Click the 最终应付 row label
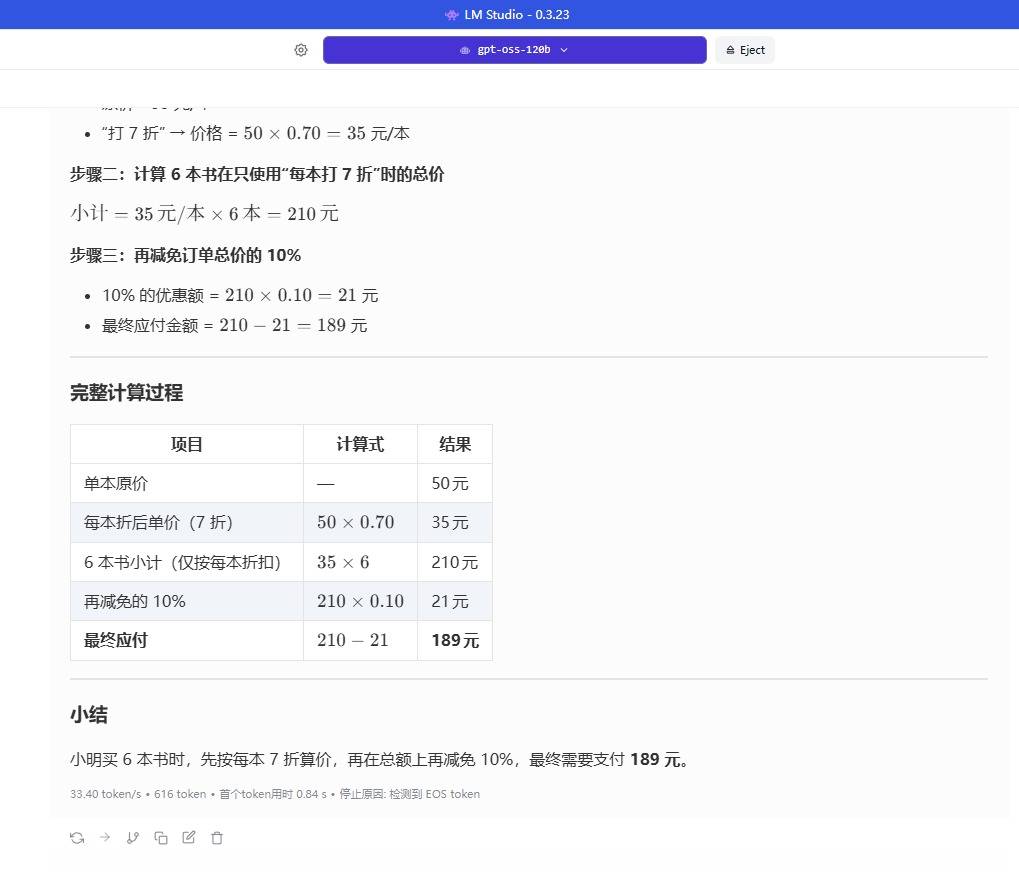Screen dimensions: 1019x873 click(x=116, y=640)
